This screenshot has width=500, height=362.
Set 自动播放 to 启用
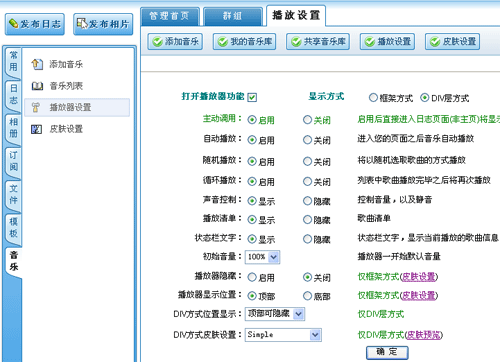[x=252, y=140]
